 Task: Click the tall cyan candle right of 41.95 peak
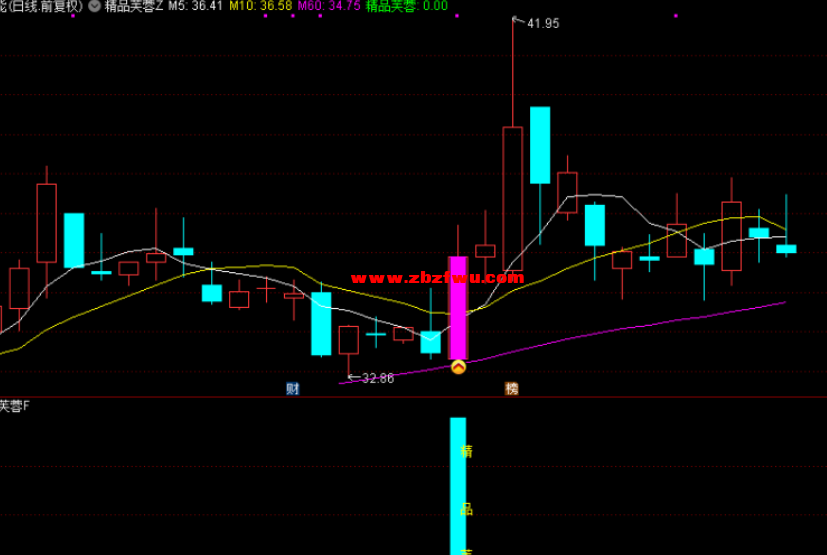click(540, 145)
